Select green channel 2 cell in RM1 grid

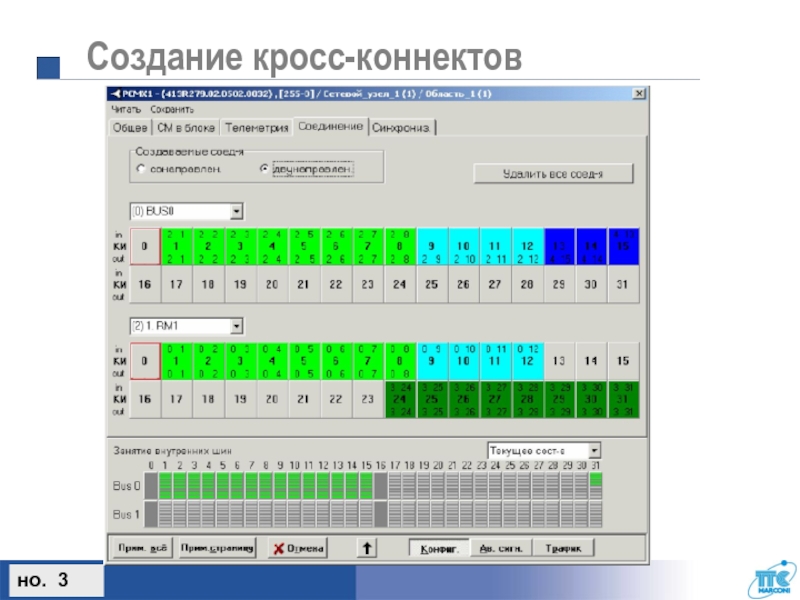pyautogui.click(x=208, y=361)
